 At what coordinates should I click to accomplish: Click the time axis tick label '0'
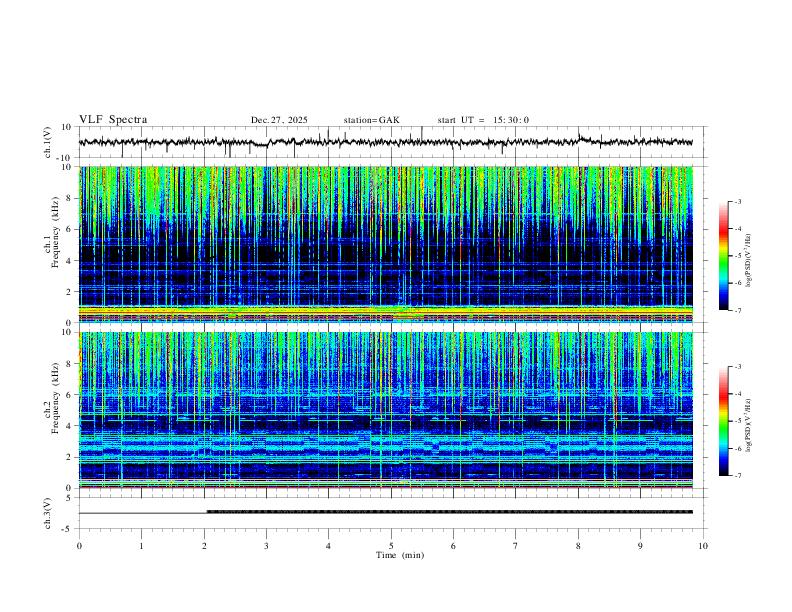tap(79, 546)
